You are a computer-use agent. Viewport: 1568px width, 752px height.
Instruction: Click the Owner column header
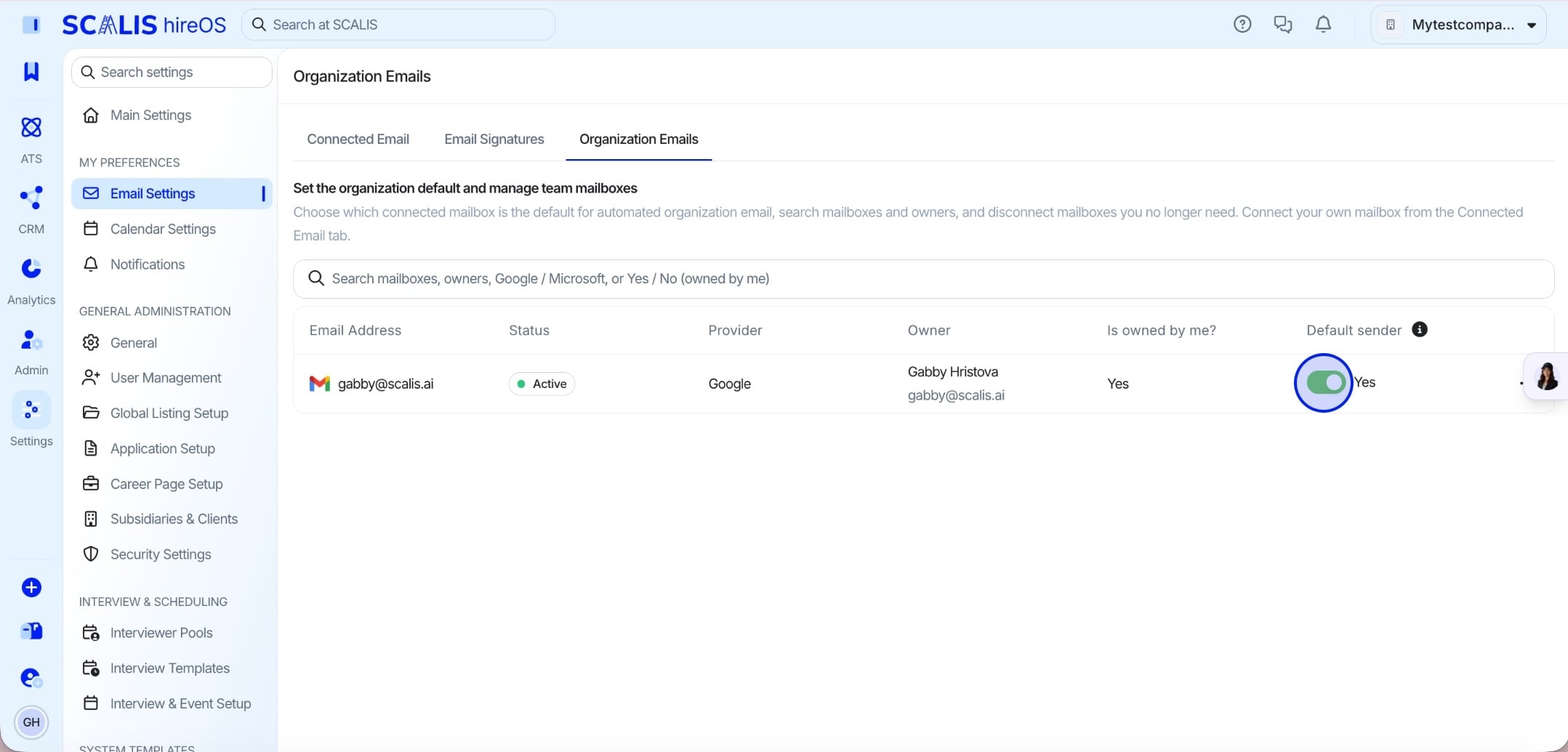click(x=929, y=331)
